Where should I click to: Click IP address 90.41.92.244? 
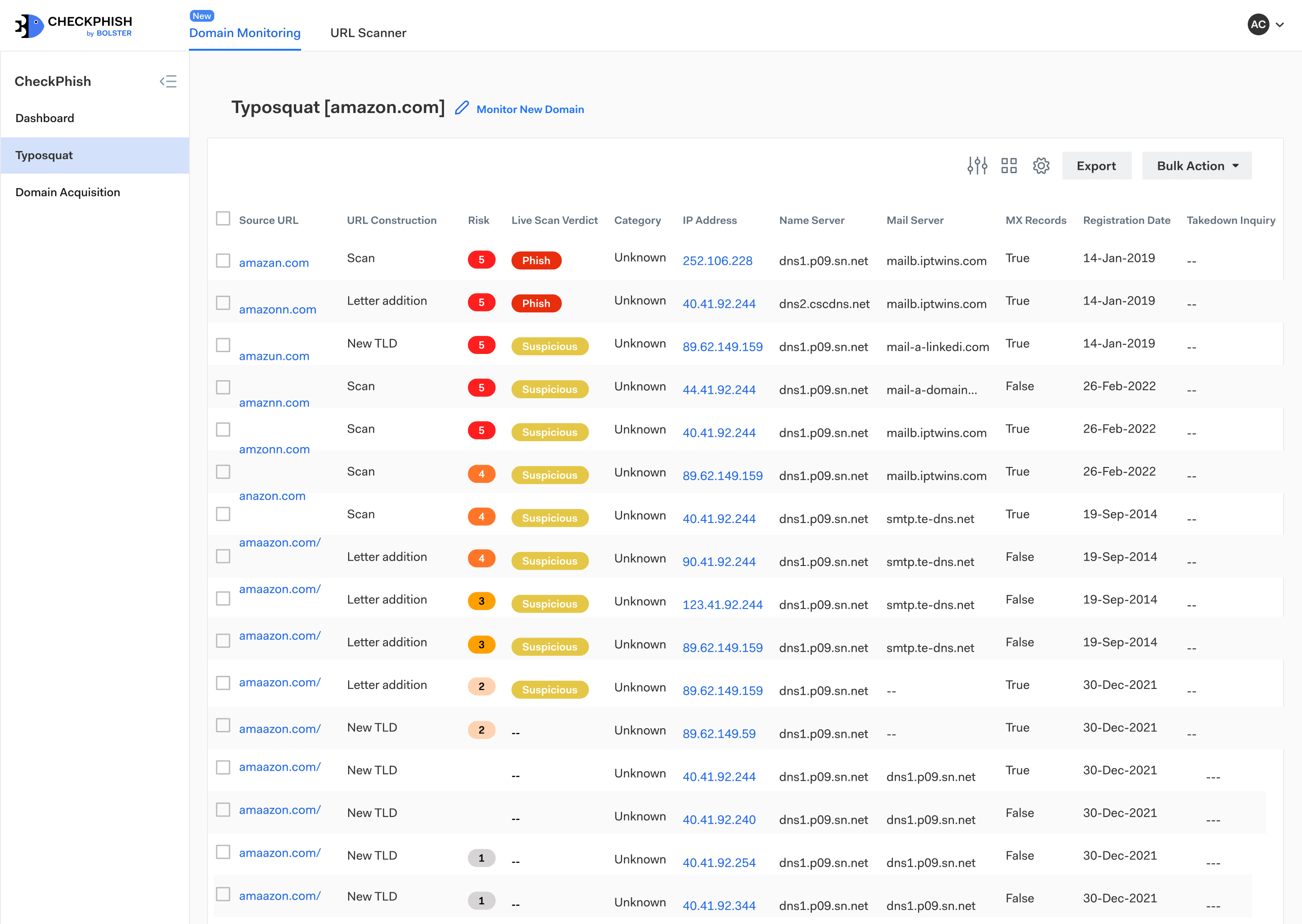(719, 561)
